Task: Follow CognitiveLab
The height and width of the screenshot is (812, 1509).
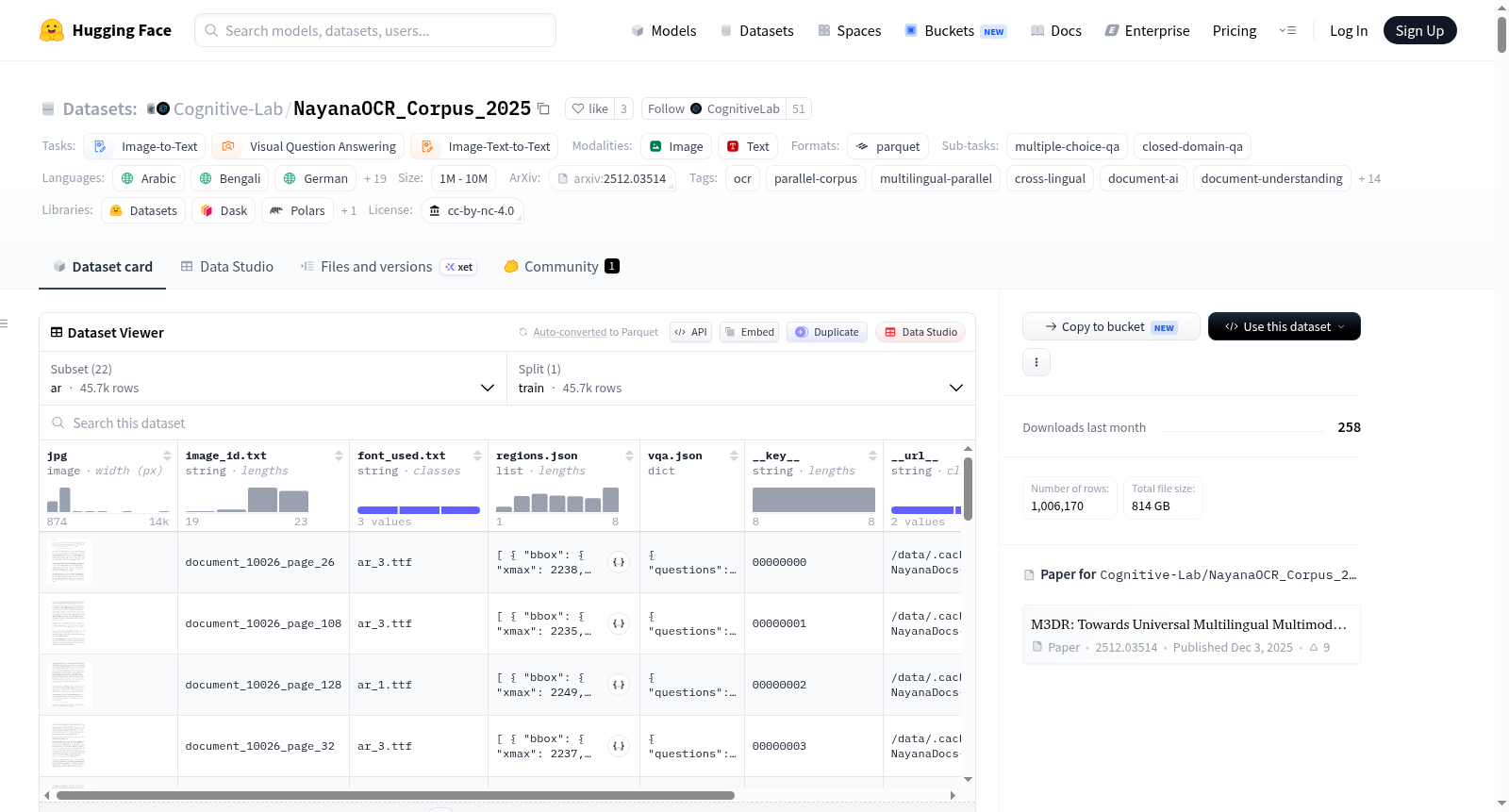Action: [x=713, y=108]
